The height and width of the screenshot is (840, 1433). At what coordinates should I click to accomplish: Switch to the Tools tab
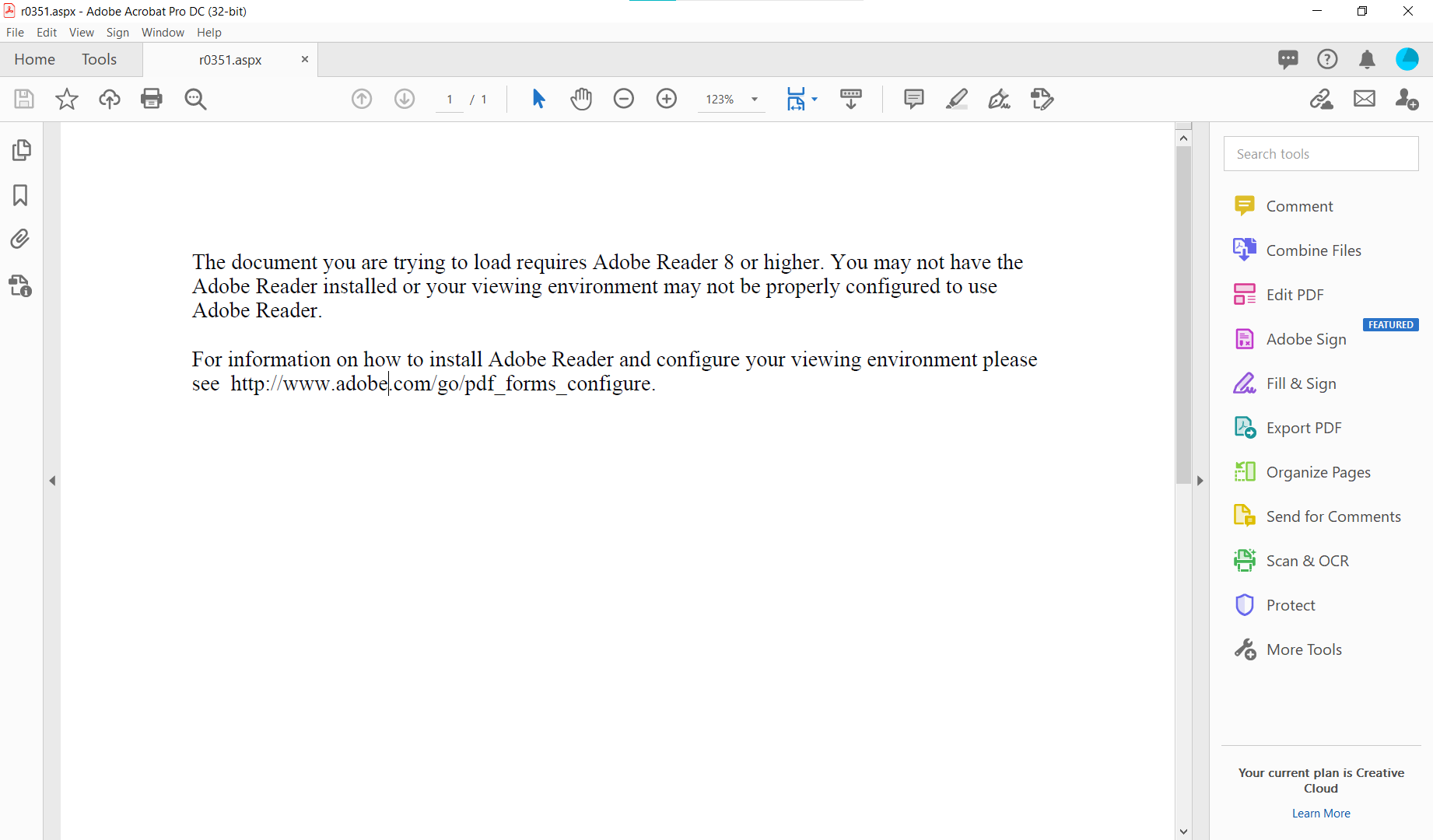click(99, 59)
